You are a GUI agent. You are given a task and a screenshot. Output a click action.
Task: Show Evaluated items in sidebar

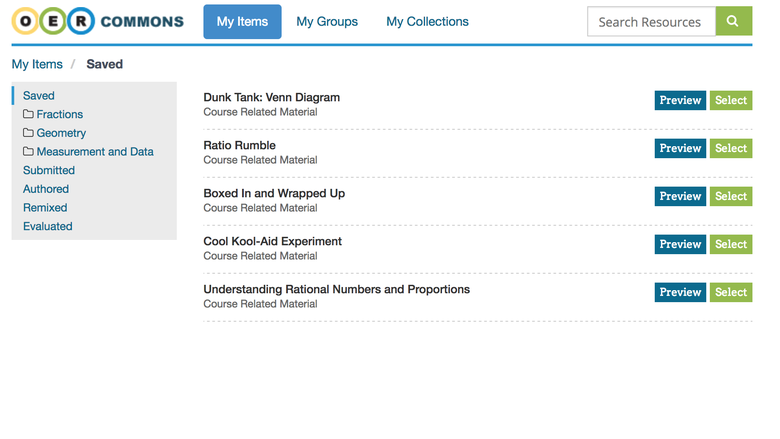(x=48, y=226)
